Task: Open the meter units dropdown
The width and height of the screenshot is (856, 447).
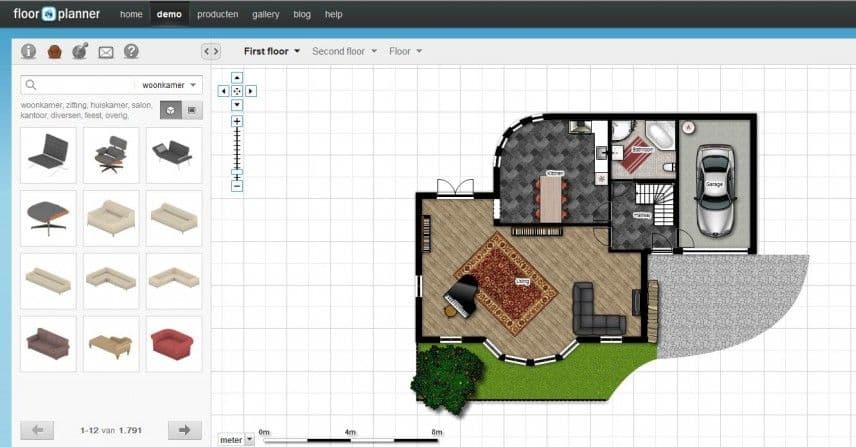Action: coord(234,438)
